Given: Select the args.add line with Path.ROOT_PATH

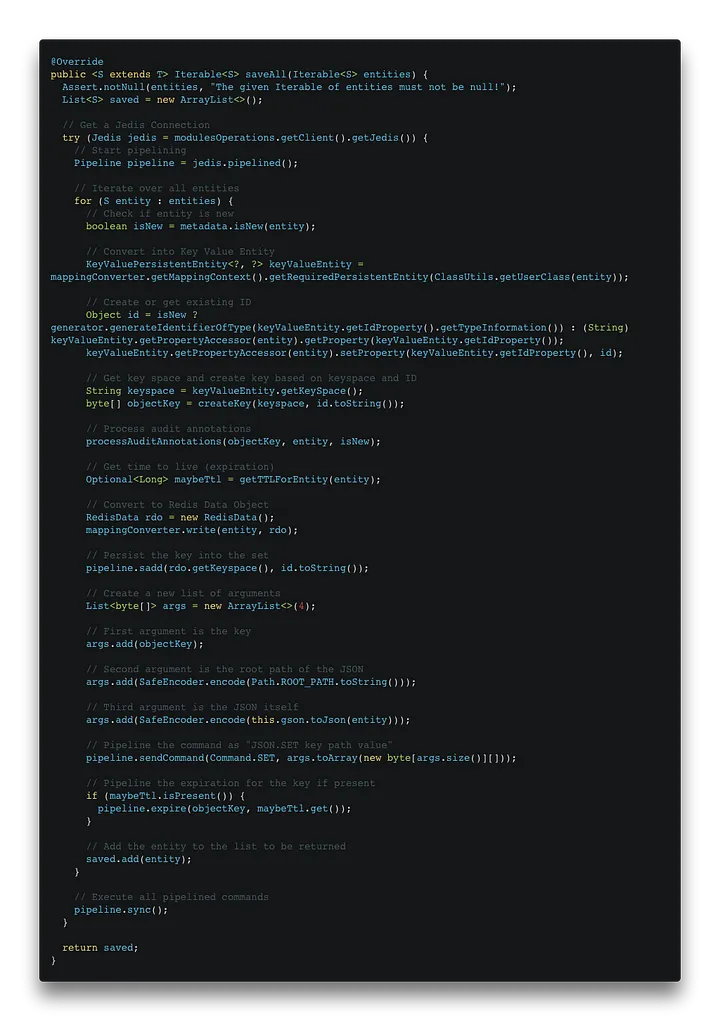Looking at the screenshot, I should point(251,682).
